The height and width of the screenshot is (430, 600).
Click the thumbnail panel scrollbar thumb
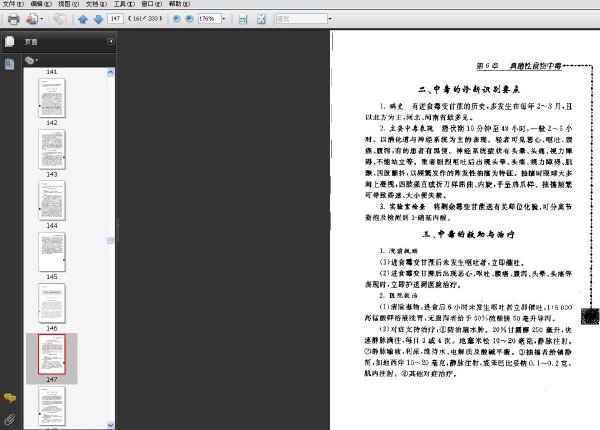111,240
